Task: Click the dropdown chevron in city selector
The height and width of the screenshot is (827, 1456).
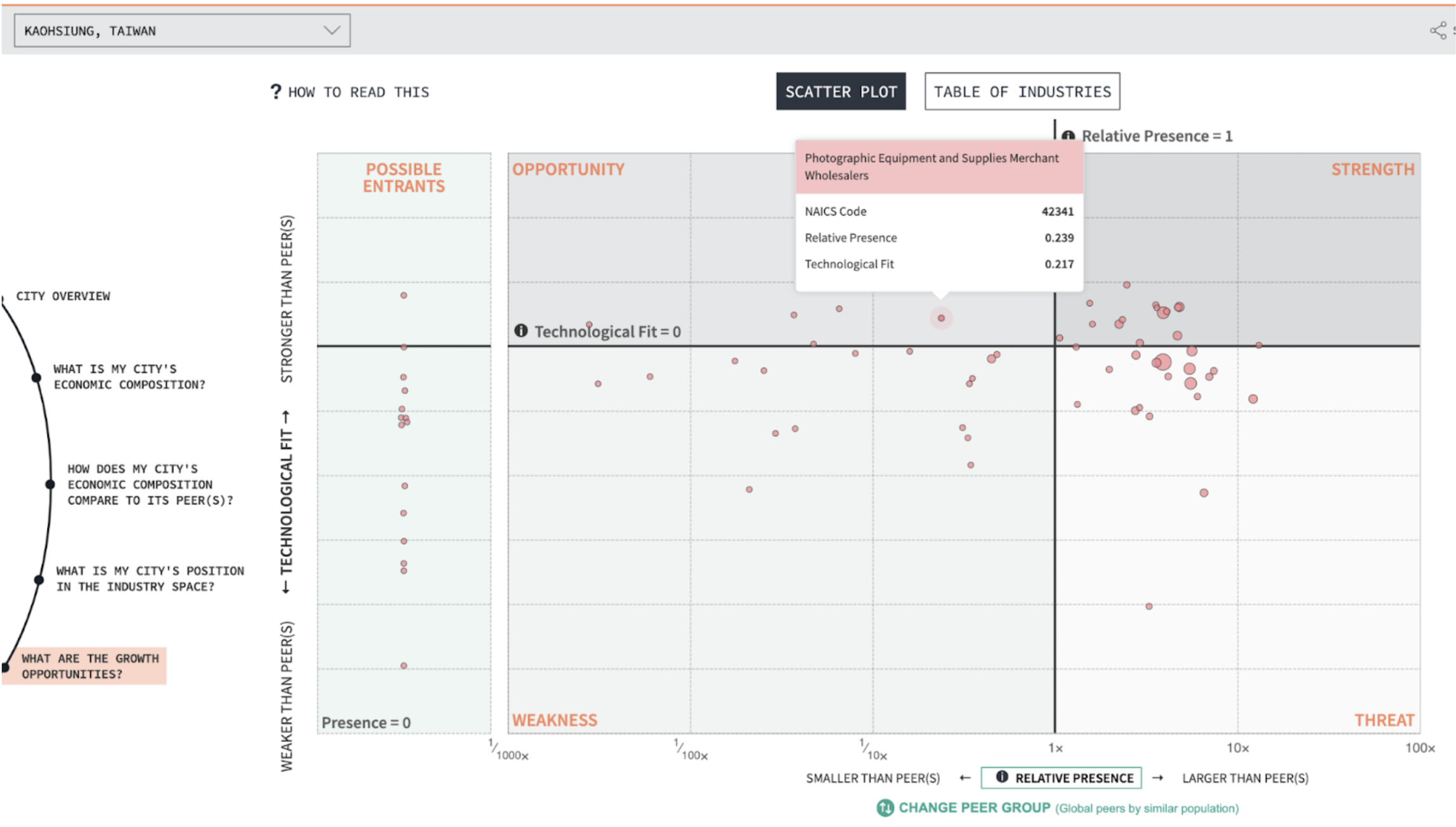Action: (332, 30)
